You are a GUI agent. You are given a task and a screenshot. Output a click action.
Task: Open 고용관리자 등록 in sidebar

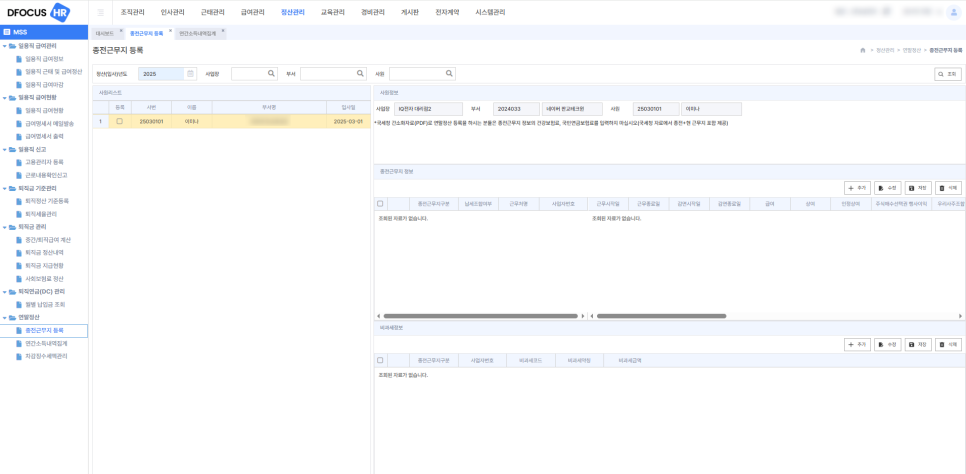click(x=44, y=162)
